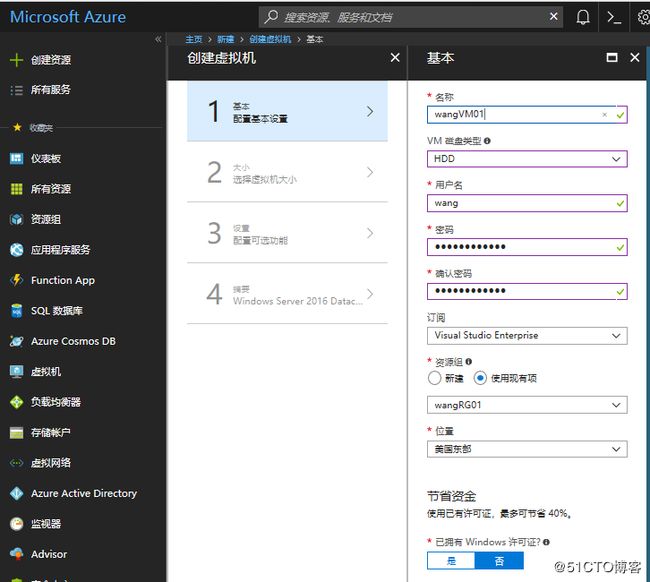The height and width of the screenshot is (582, 650).
Task: Select the Create new resource group radio
Action: pos(434,378)
